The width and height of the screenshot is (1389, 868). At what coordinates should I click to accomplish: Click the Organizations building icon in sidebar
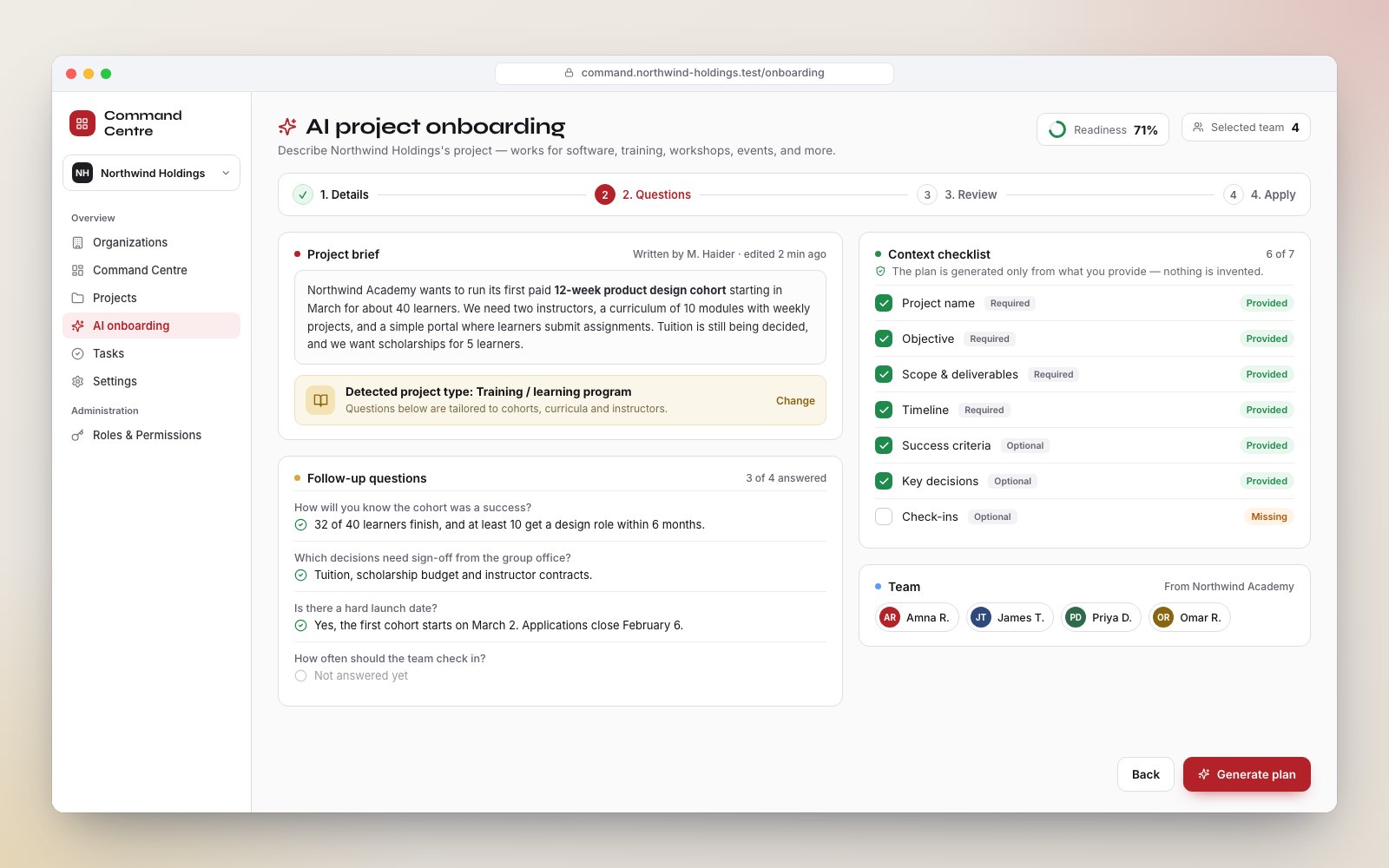[77, 242]
